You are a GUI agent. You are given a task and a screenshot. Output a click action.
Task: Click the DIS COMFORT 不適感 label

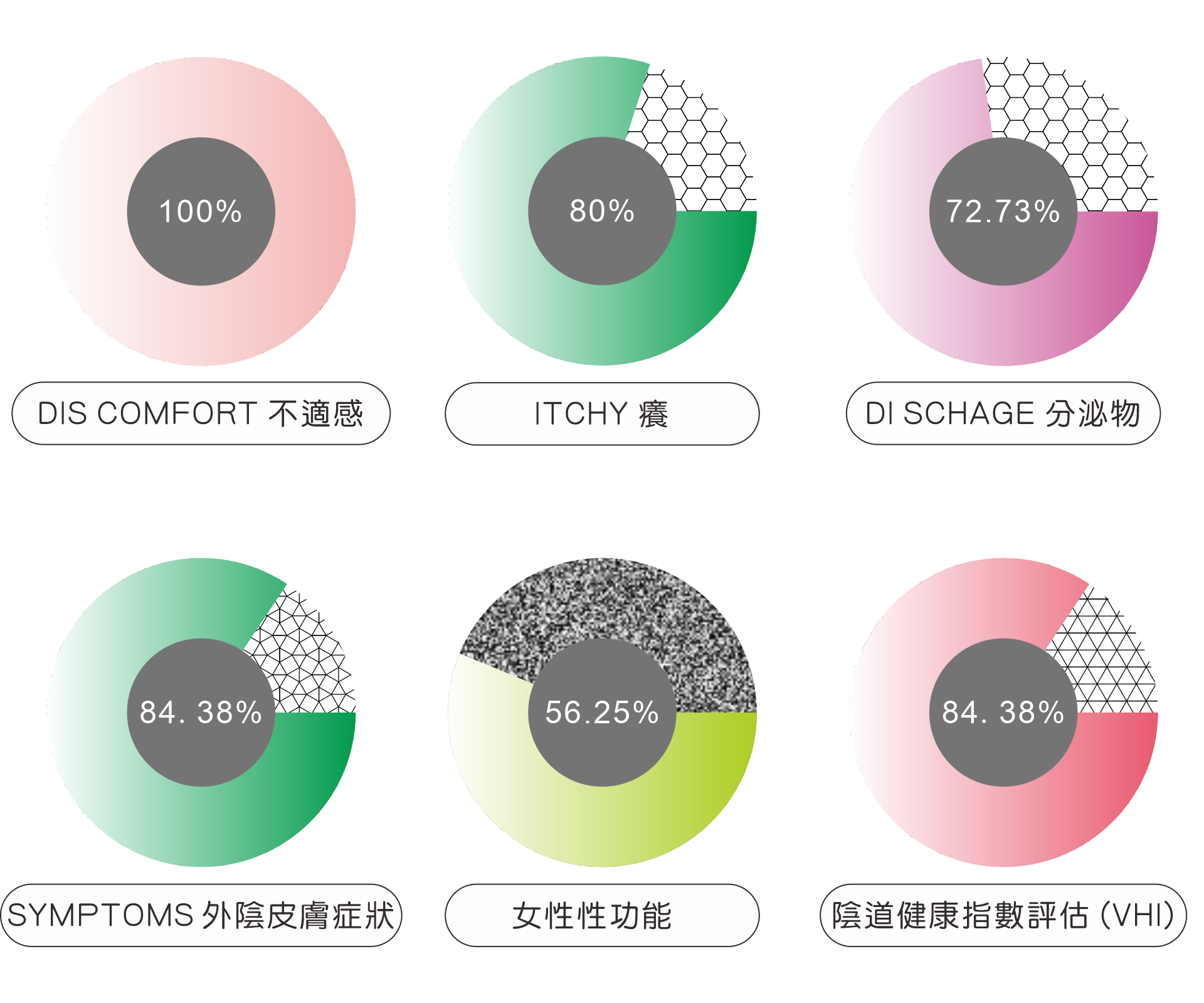(x=201, y=413)
